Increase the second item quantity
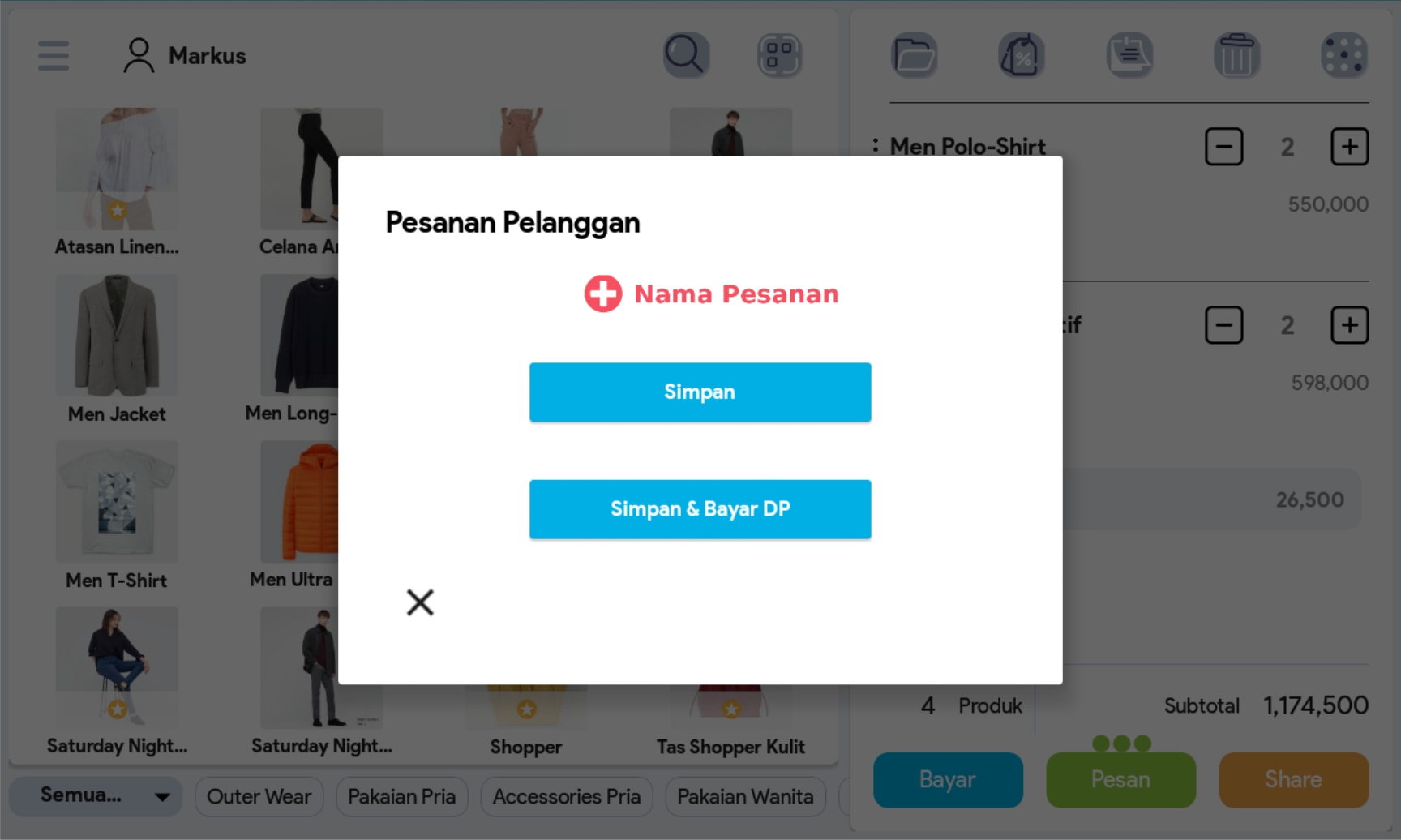The height and width of the screenshot is (840, 1401). coord(1349,325)
